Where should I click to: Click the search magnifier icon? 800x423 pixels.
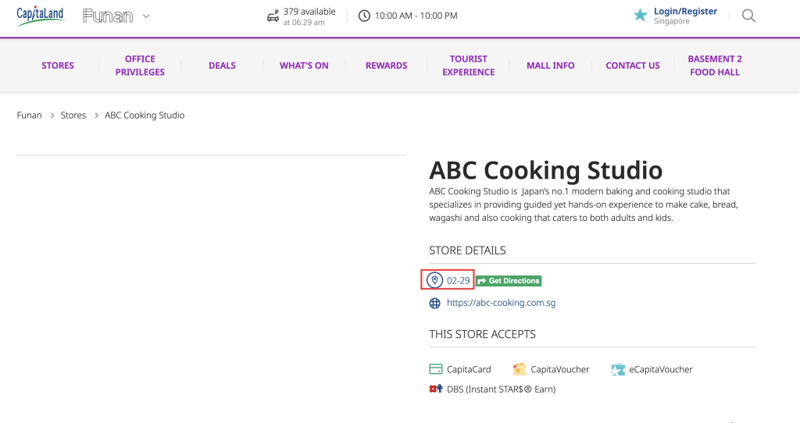point(748,16)
